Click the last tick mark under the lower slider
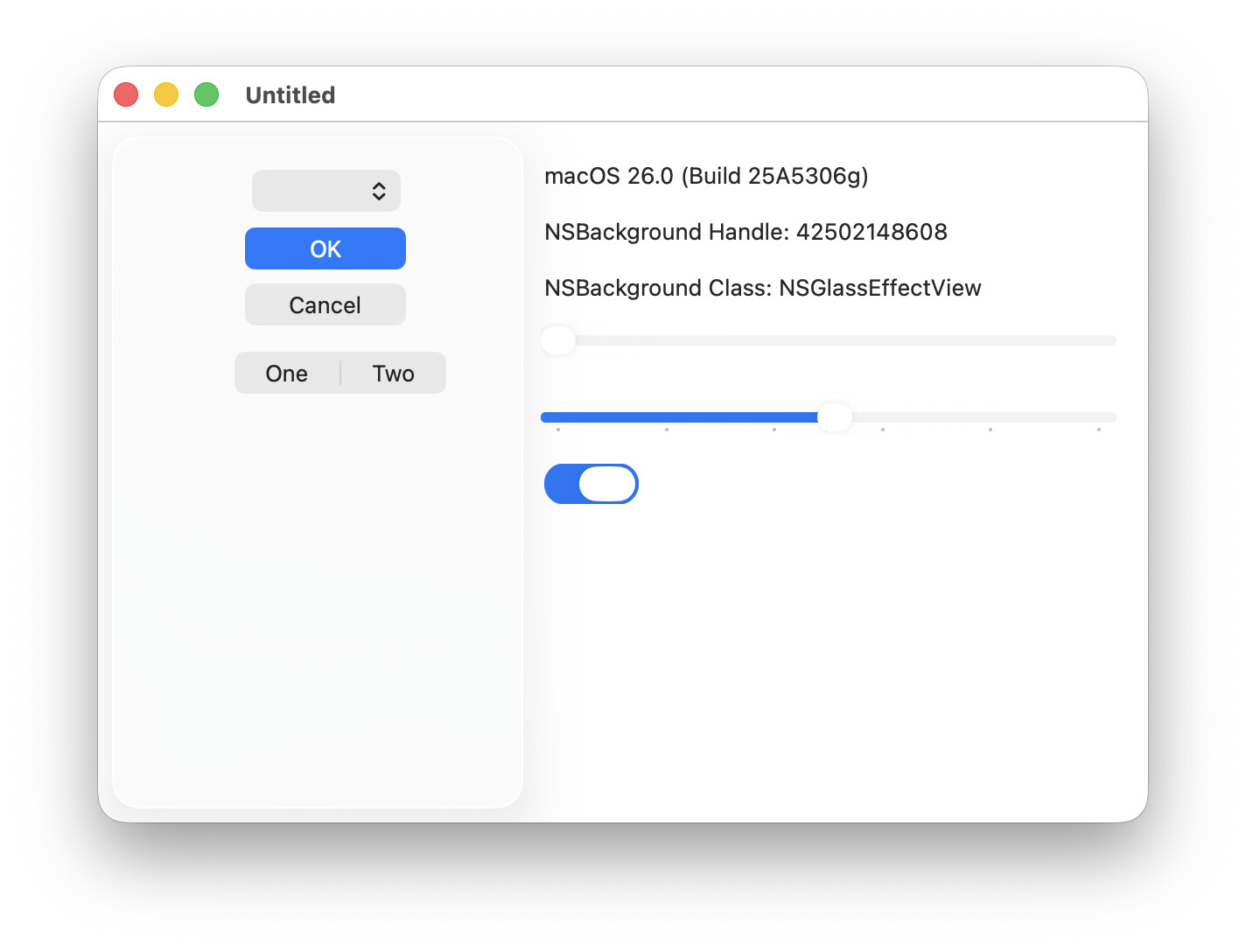Viewport: 1246px width, 952px height. click(x=1098, y=430)
